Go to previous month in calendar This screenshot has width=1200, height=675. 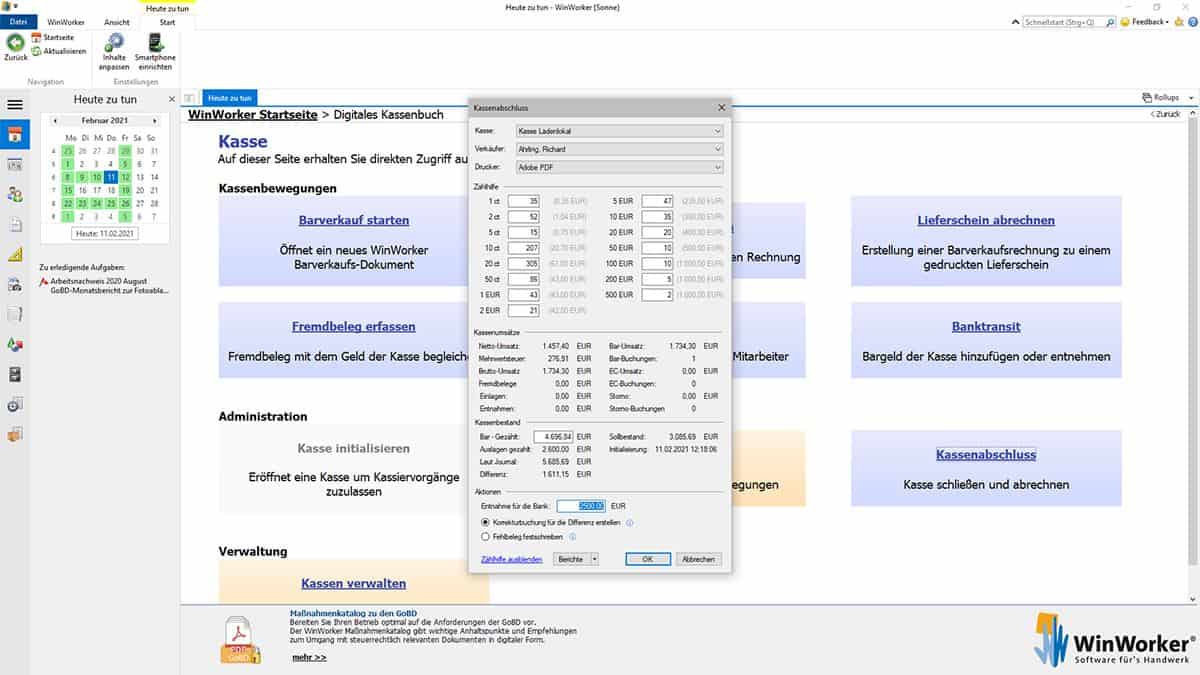pos(57,120)
